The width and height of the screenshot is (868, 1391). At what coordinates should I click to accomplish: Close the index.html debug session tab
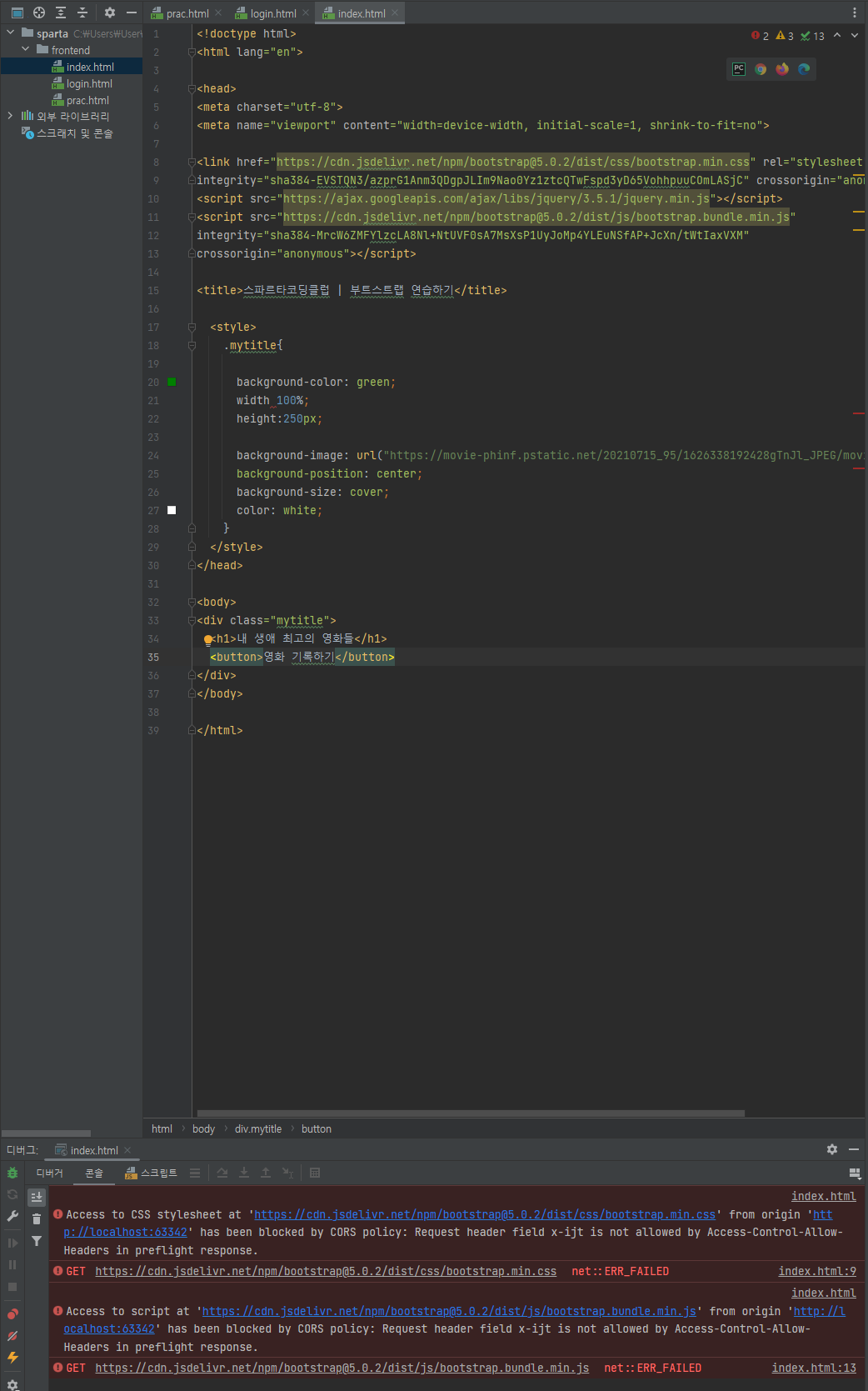point(127,1150)
